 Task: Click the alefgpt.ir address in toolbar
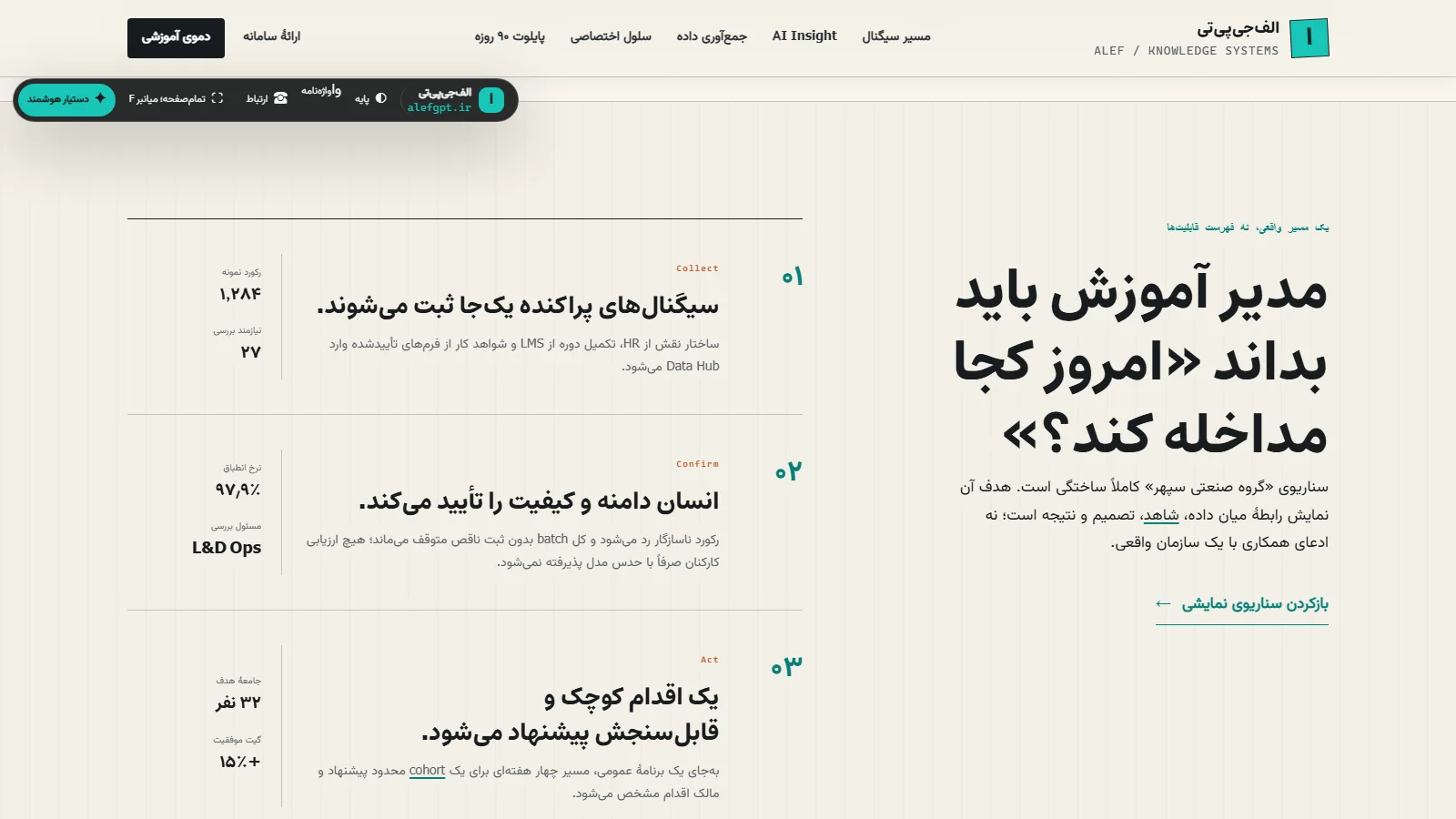[440, 107]
